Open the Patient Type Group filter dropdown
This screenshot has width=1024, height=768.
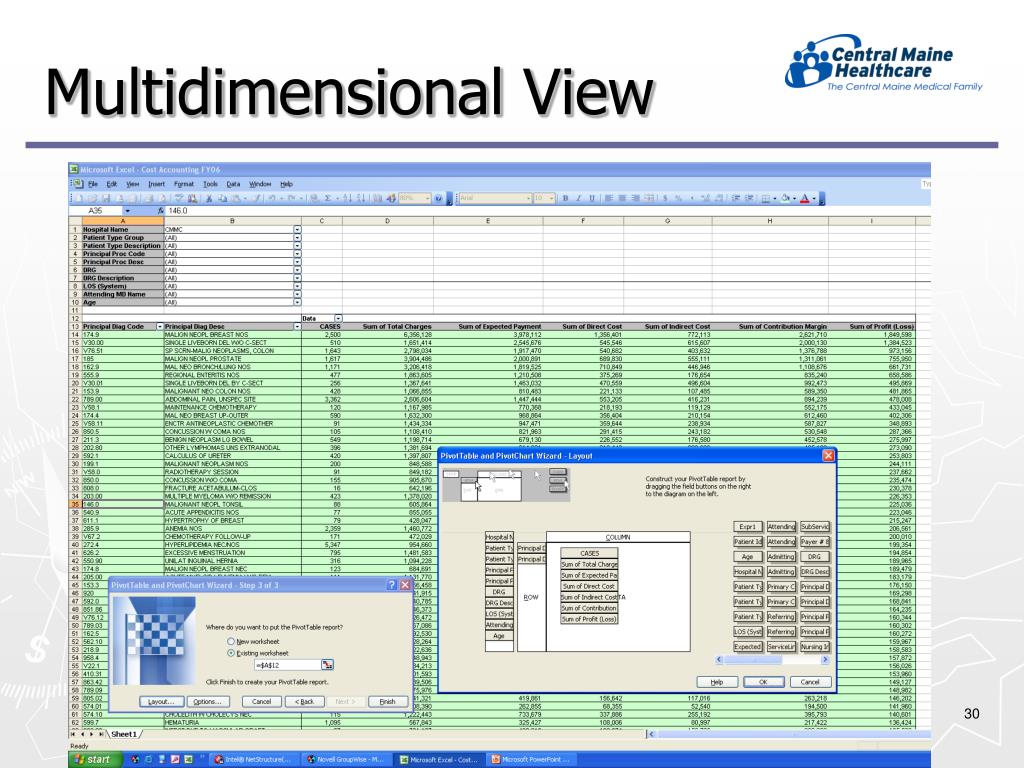click(297, 238)
